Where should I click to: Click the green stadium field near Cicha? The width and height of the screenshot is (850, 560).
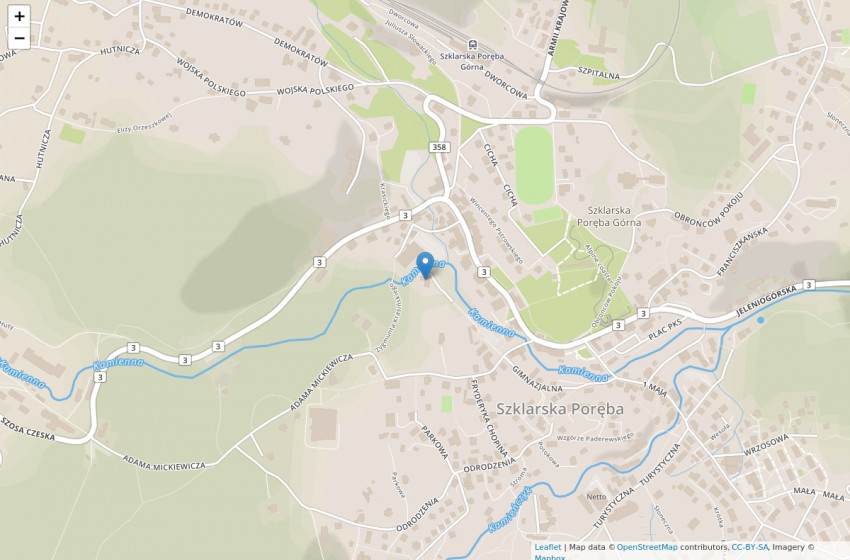click(534, 165)
